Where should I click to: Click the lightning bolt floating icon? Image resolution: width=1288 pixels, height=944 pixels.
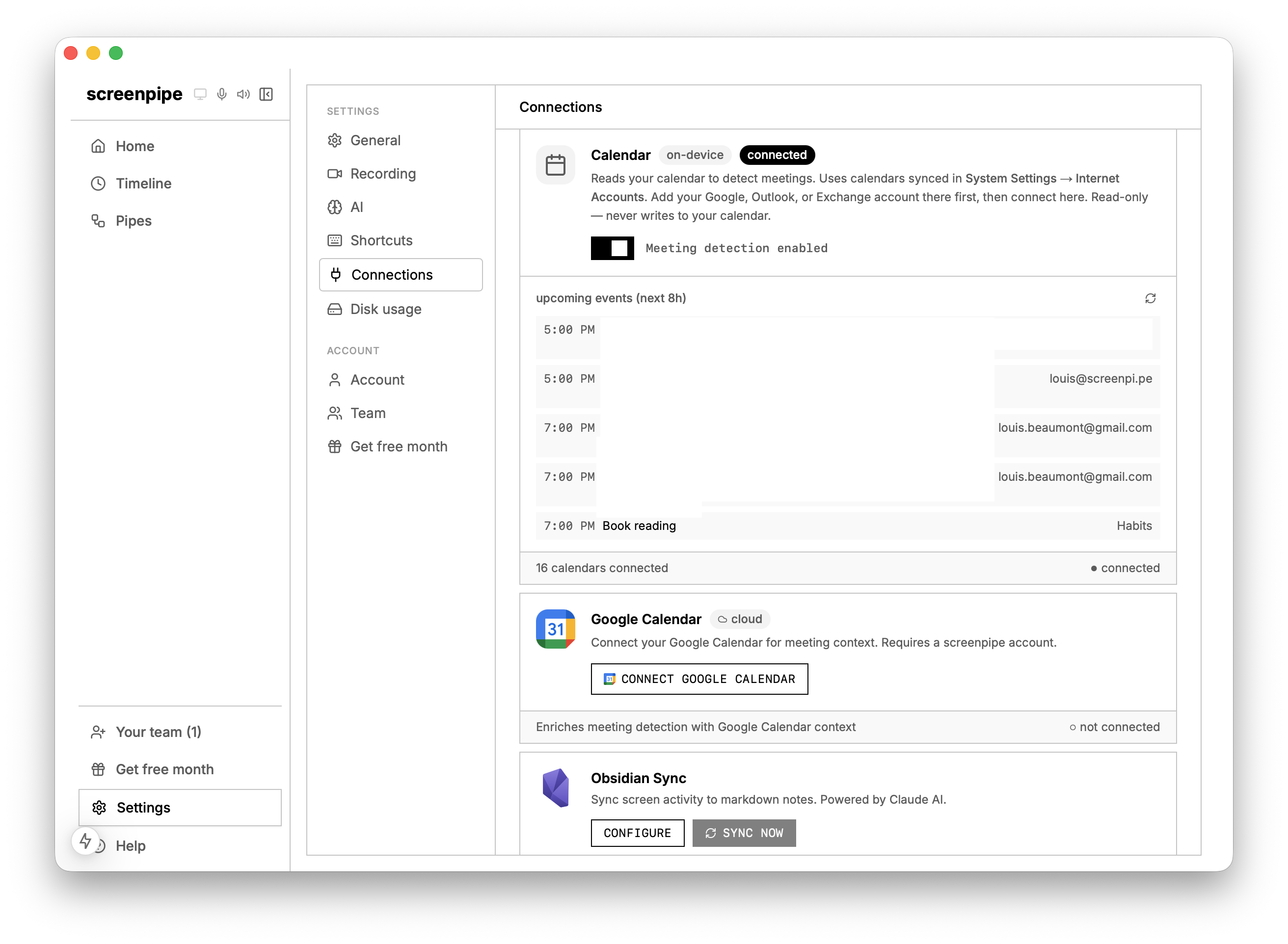click(86, 840)
